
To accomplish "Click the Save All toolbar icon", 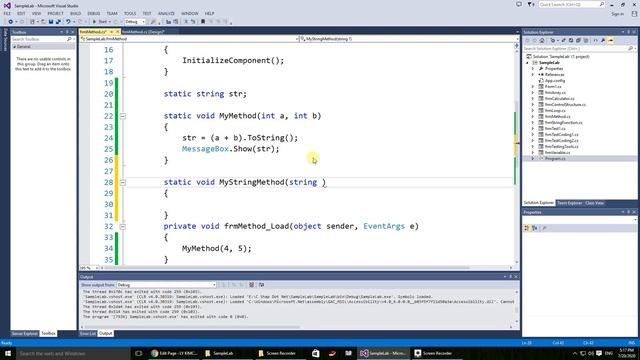I will click(x=58, y=22).
